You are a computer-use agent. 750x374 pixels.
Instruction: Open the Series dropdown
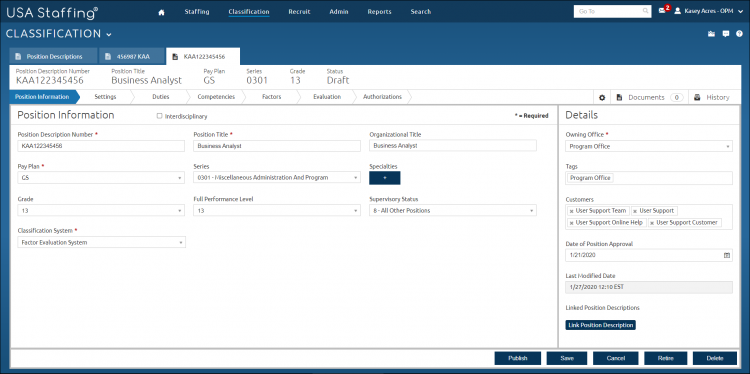(277, 178)
